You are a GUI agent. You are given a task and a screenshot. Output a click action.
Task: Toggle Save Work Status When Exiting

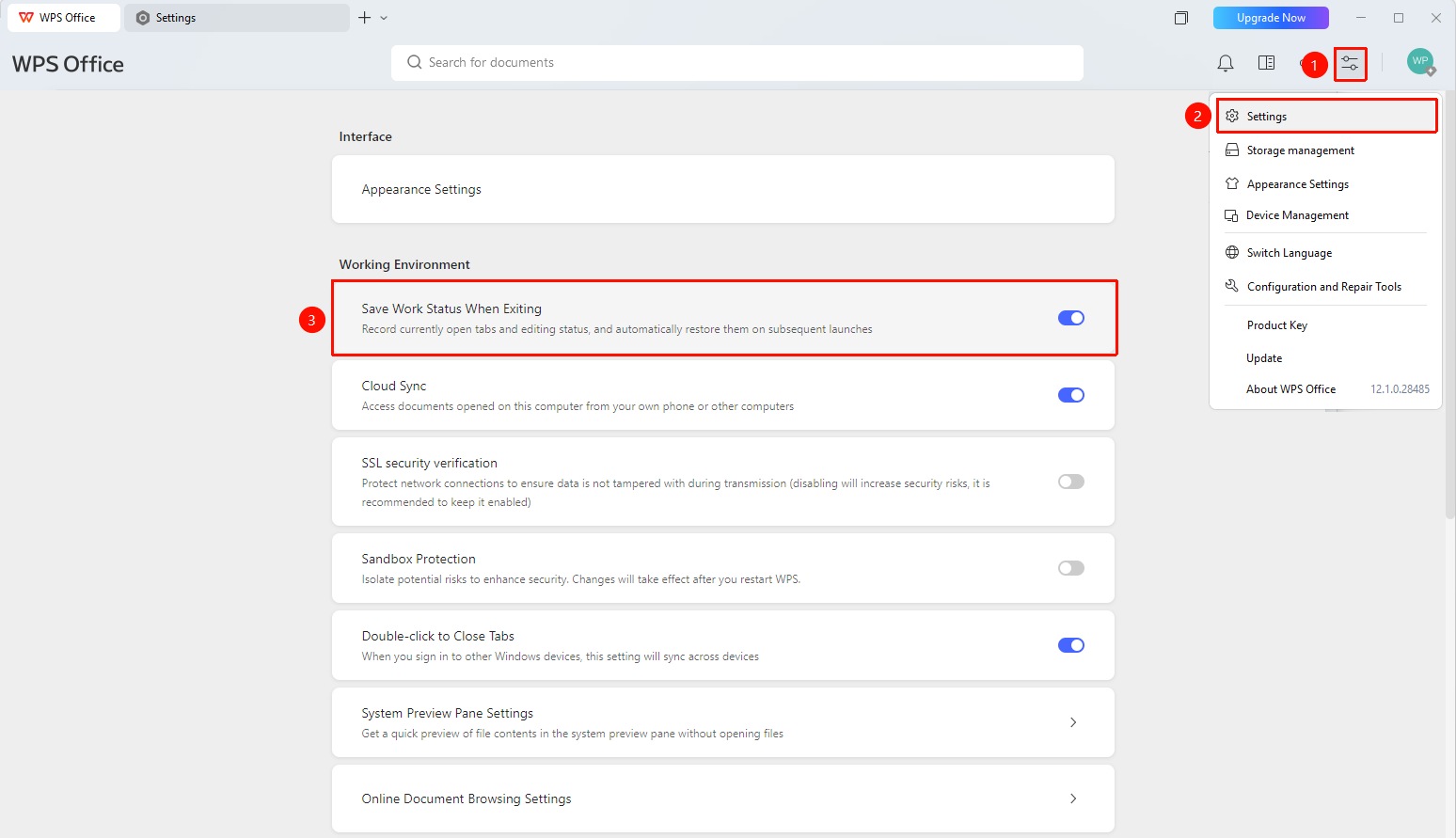click(1071, 318)
